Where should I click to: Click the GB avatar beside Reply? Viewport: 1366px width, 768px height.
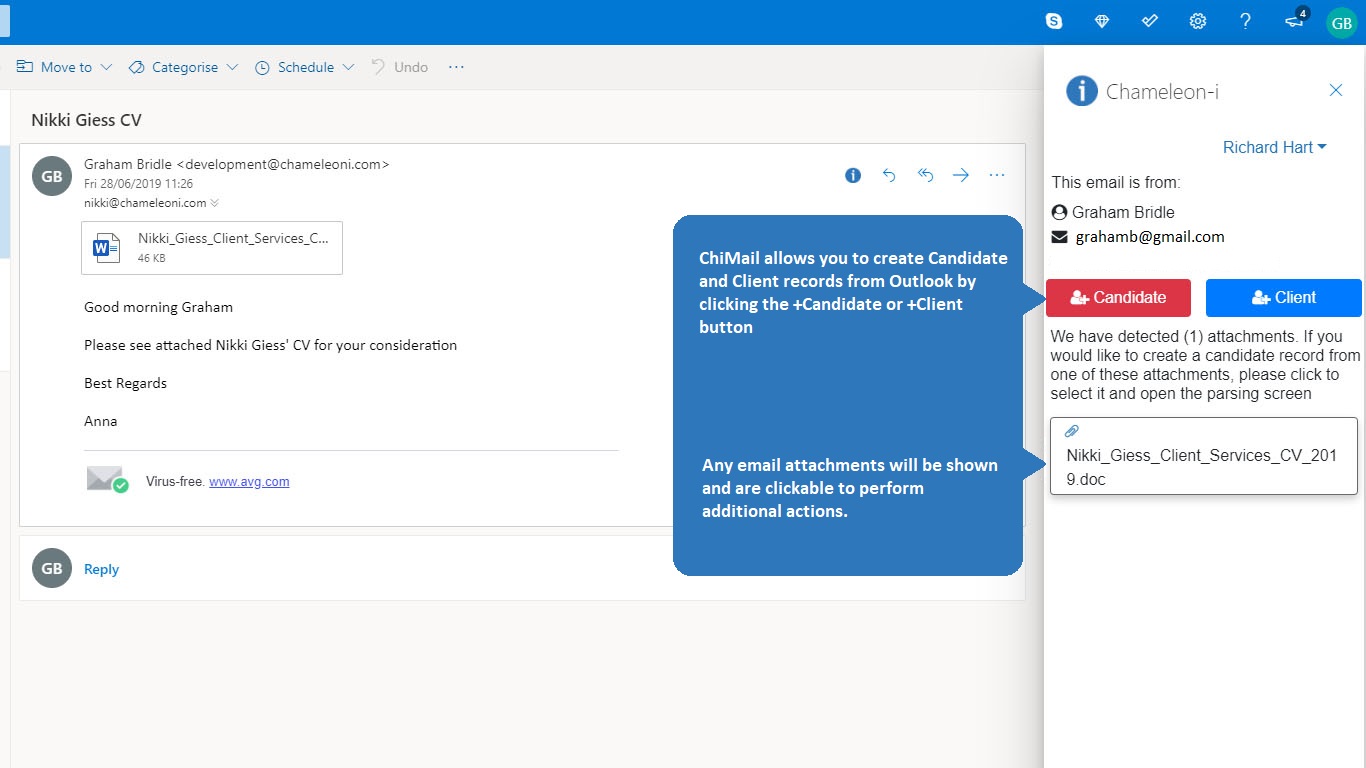52,568
